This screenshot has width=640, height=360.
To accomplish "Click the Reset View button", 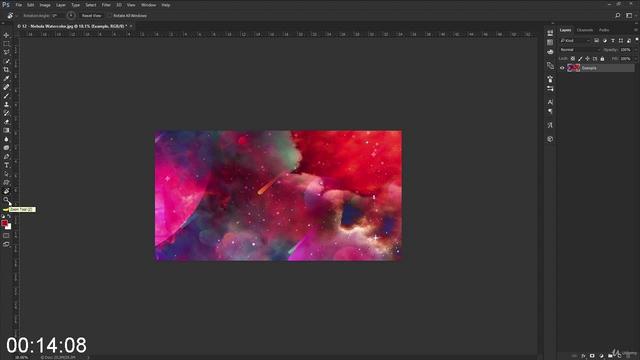I will click(x=91, y=16).
